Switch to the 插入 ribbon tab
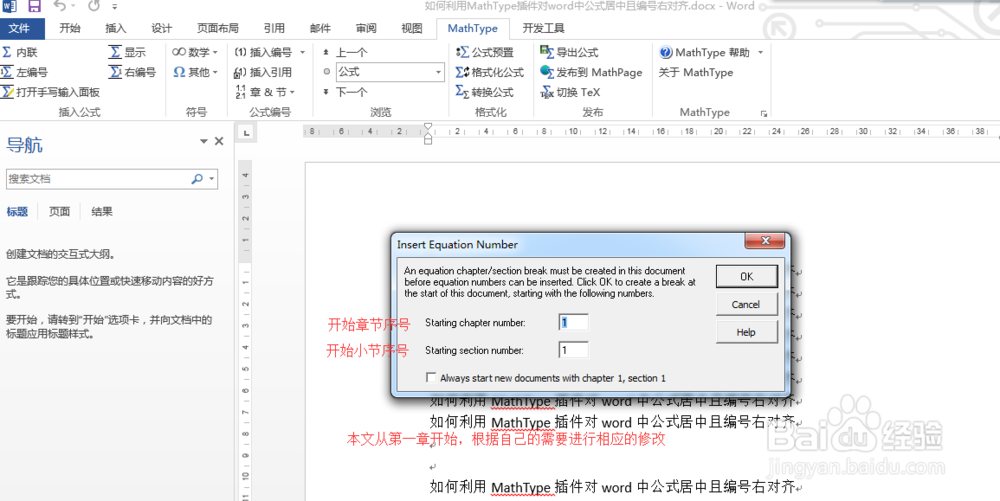1000x501 pixels. tap(115, 28)
